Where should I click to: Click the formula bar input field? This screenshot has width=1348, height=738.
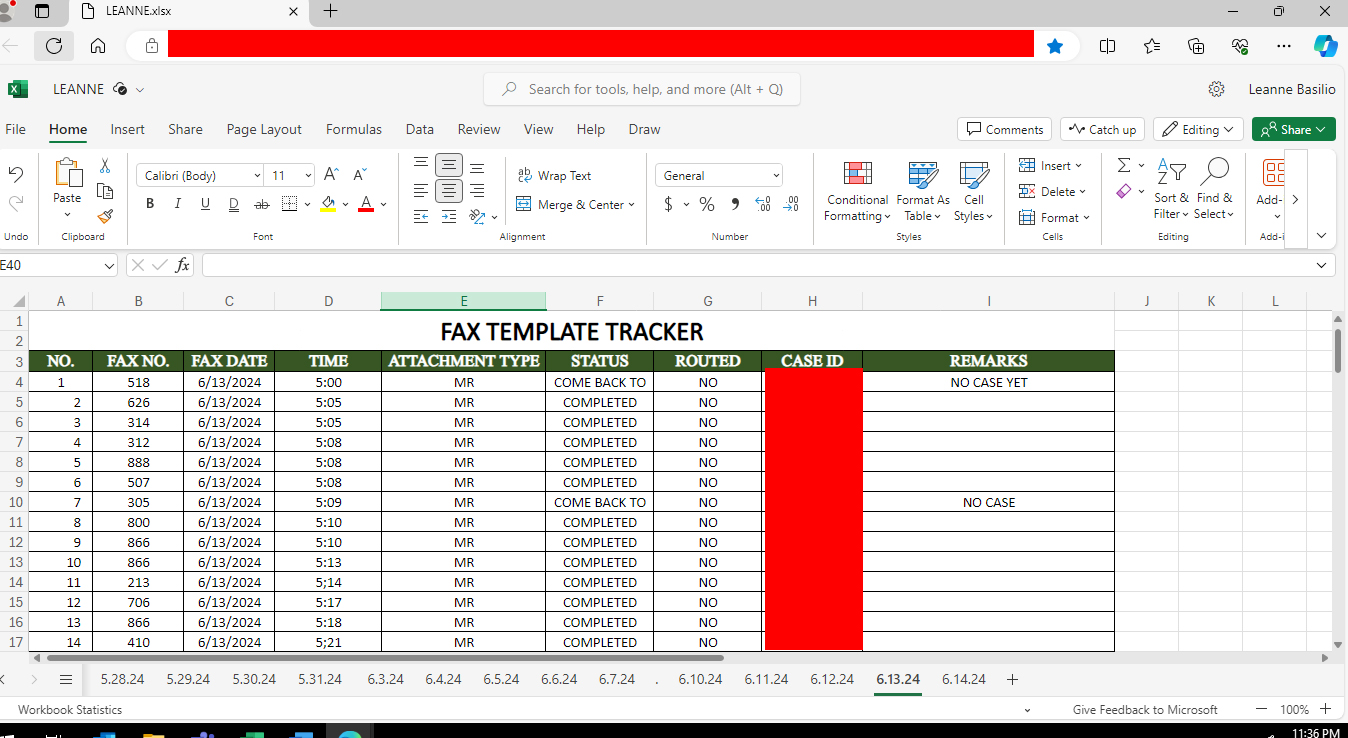pos(757,265)
